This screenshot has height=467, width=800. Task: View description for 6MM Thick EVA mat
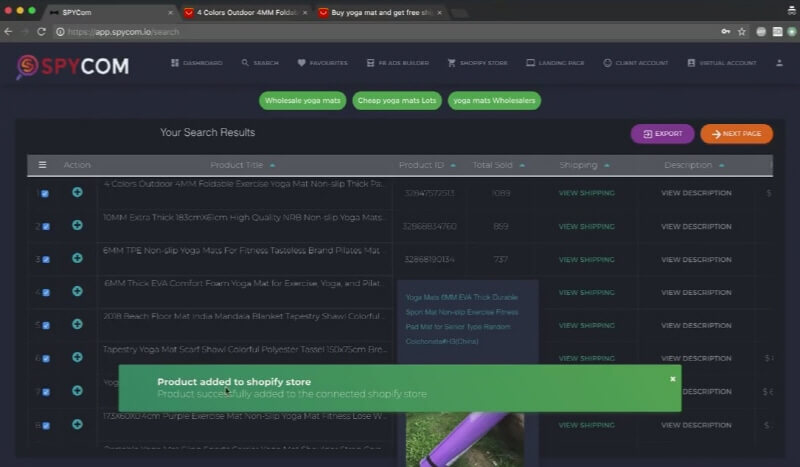tap(696, 292)
